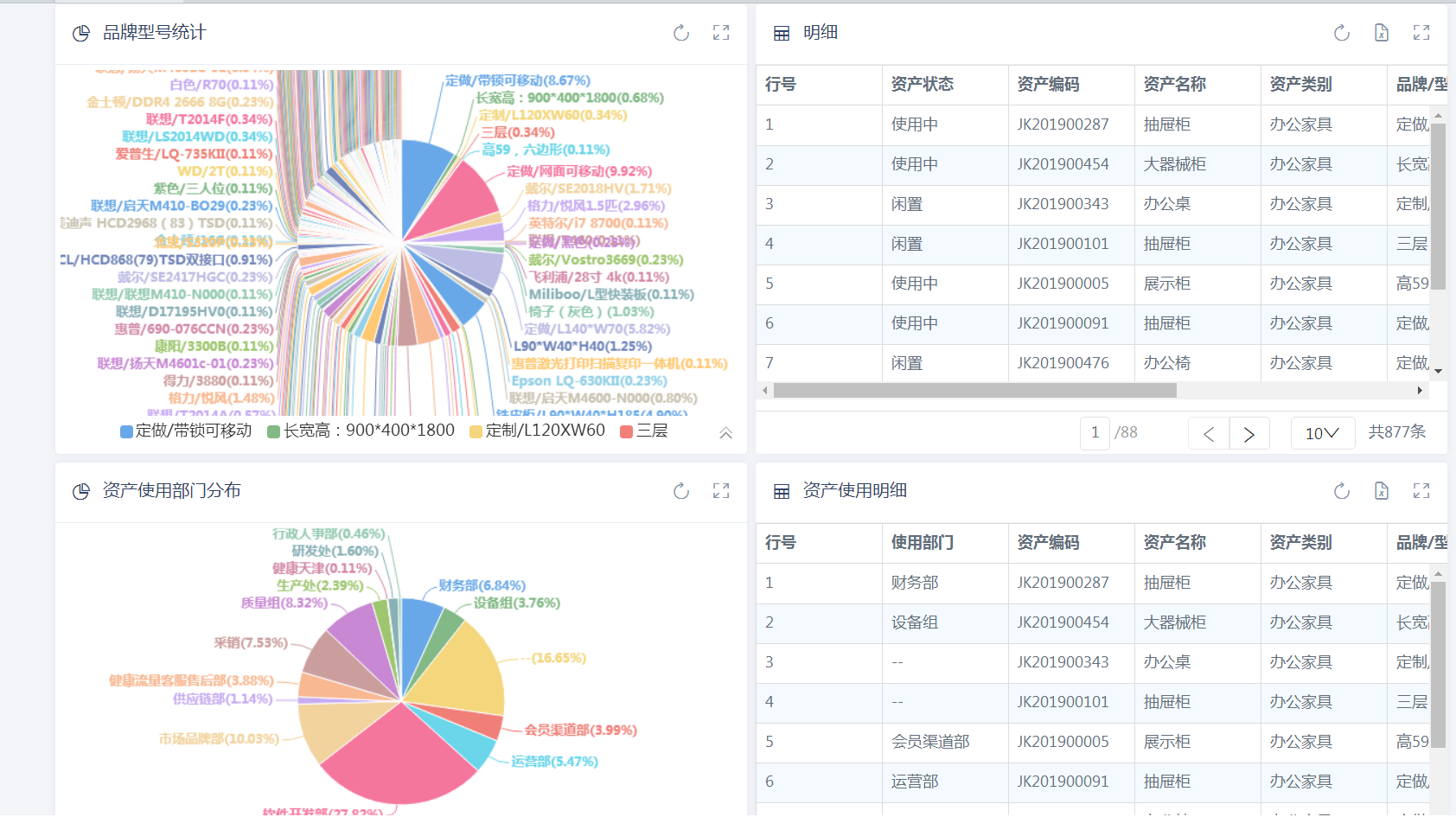Image resolution: width=1456 pixels, height=817 pixels.
Task: Expand 品牌型号统计 panel to fullscreen
Action: [721, 33]
